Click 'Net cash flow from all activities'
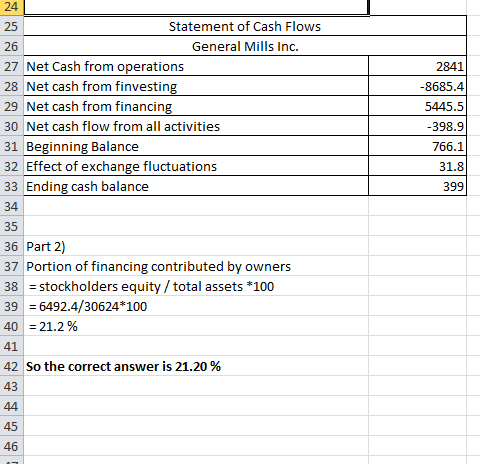This screenshot has height=464, width=480. tap(196, 126)
